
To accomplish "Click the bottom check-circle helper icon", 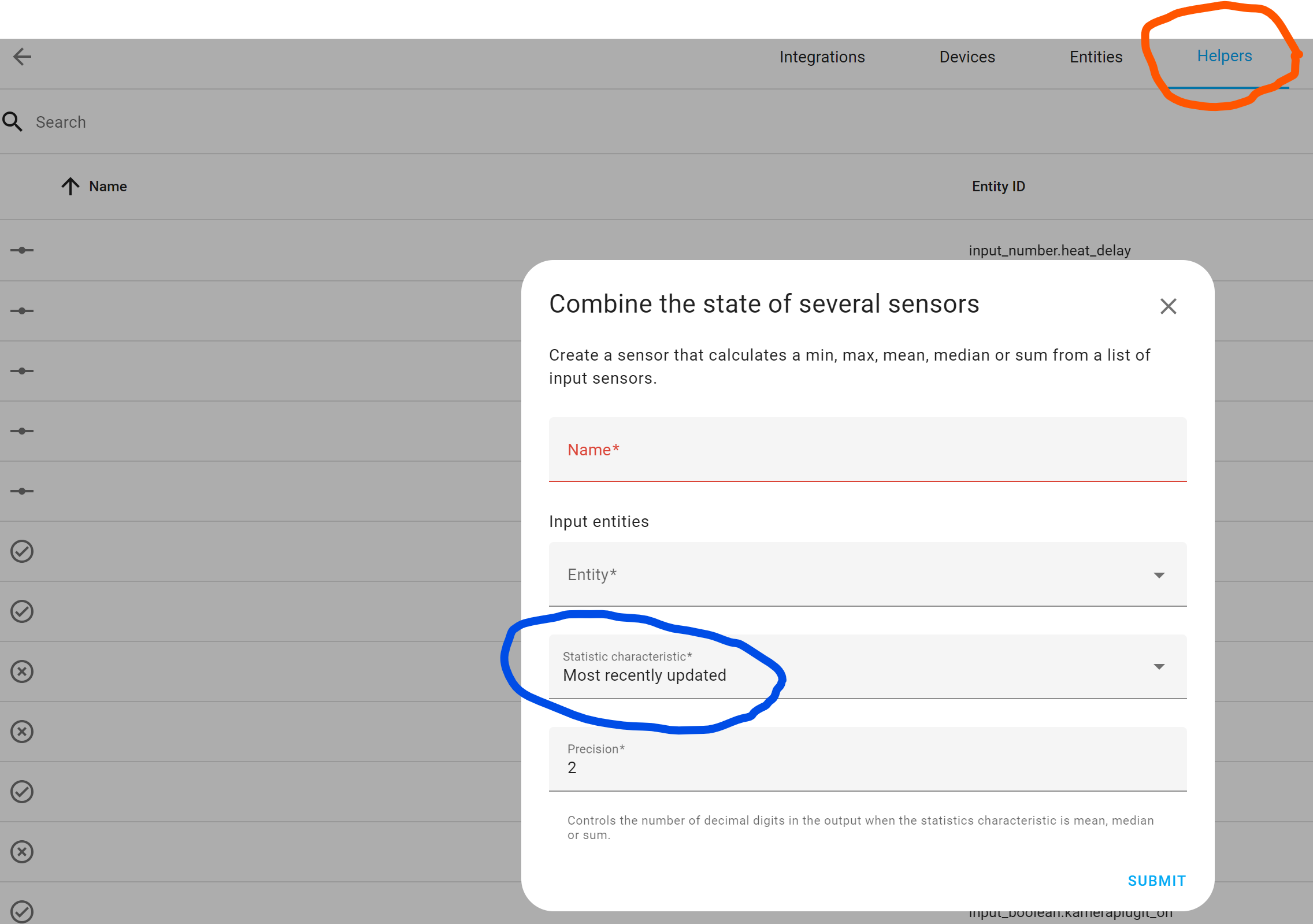I will pos(21,911).
